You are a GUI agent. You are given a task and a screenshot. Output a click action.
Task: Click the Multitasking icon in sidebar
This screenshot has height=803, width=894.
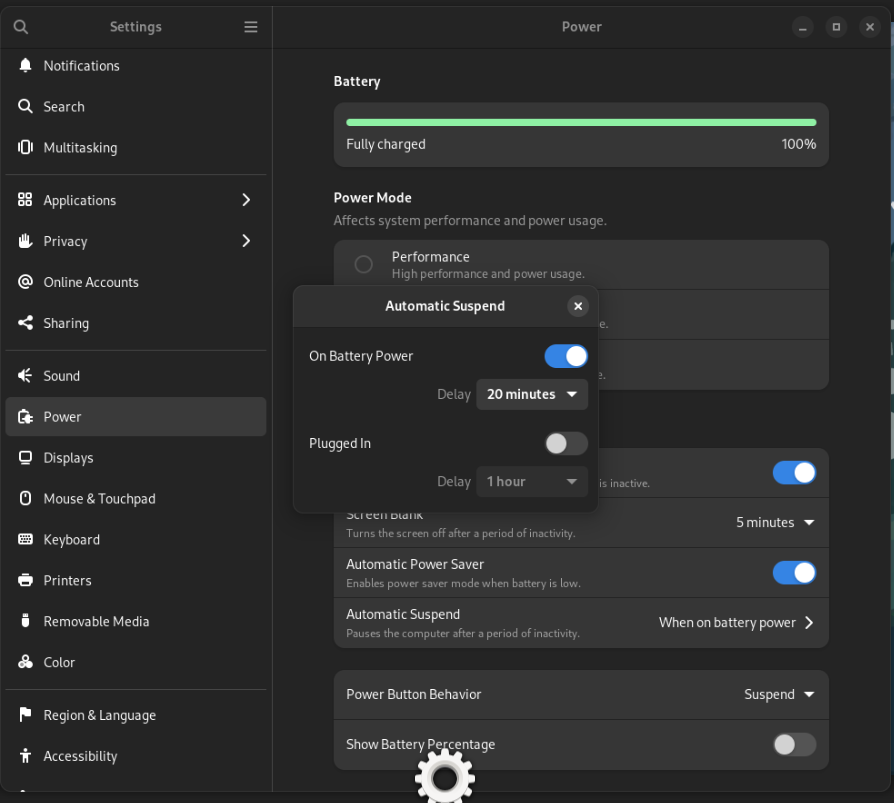pos(25,148)
